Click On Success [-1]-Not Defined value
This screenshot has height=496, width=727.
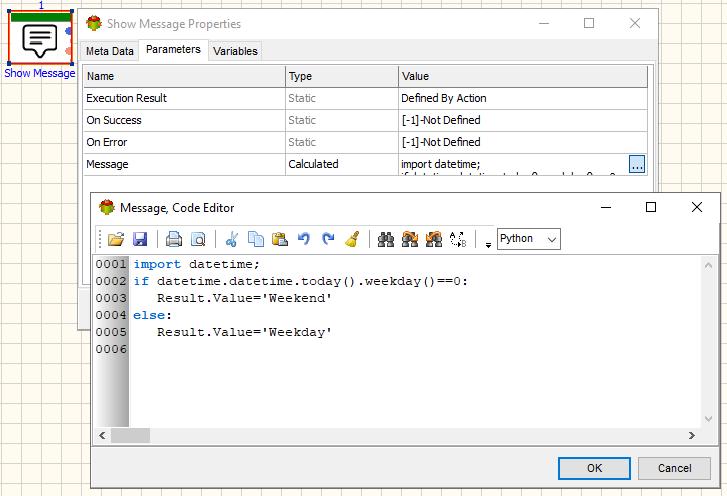523,121
